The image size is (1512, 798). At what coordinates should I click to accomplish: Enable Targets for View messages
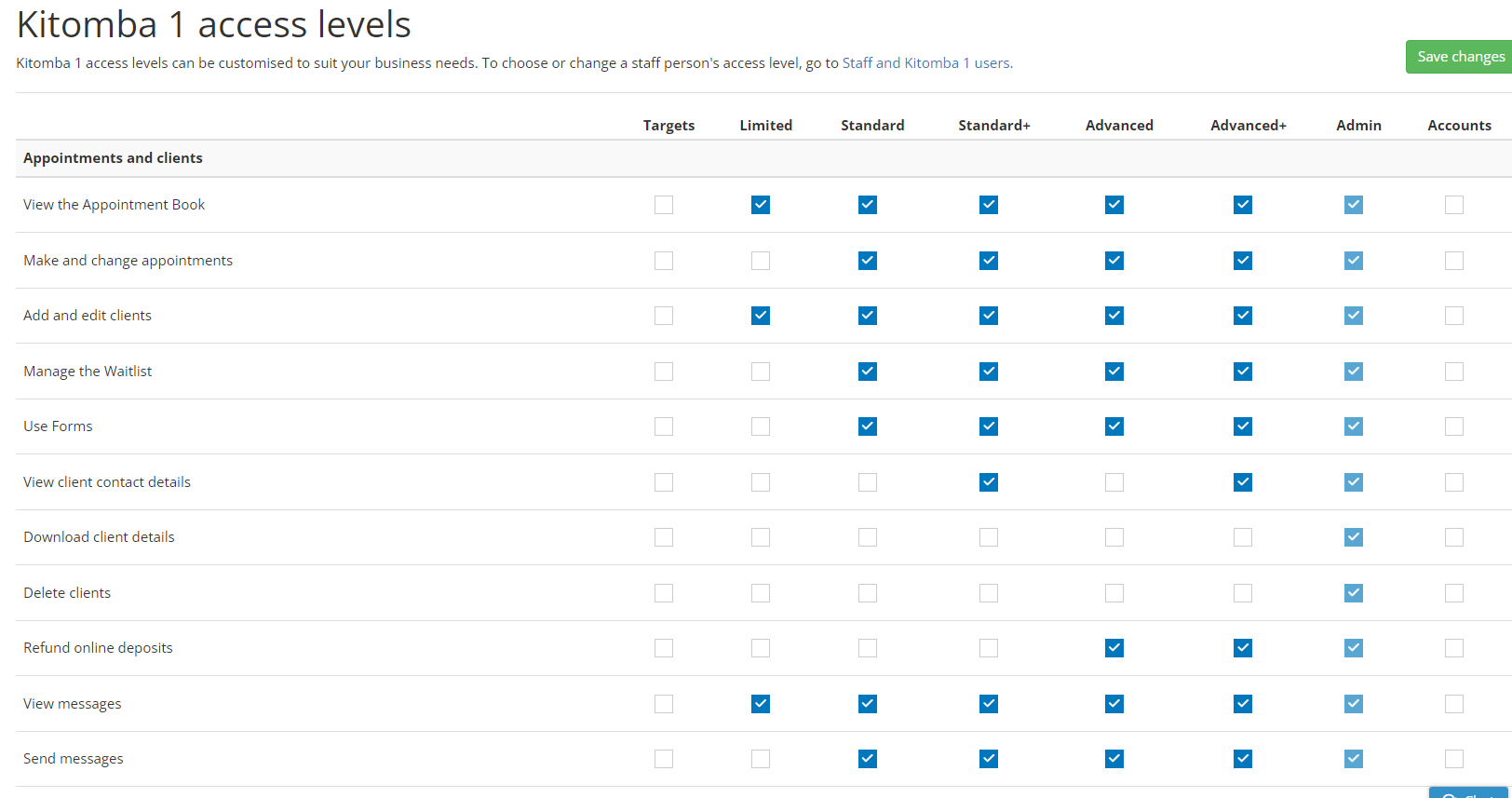664,704
